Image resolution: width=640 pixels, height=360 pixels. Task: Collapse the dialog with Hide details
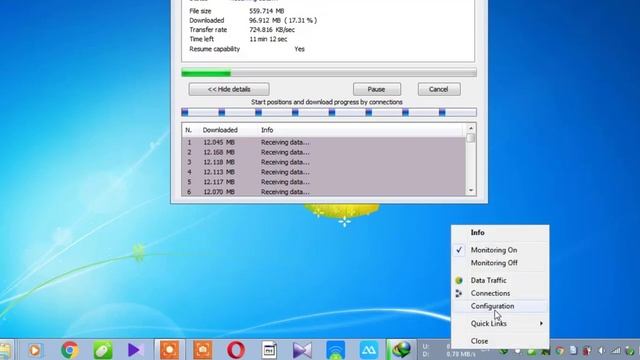coord(229,89)
